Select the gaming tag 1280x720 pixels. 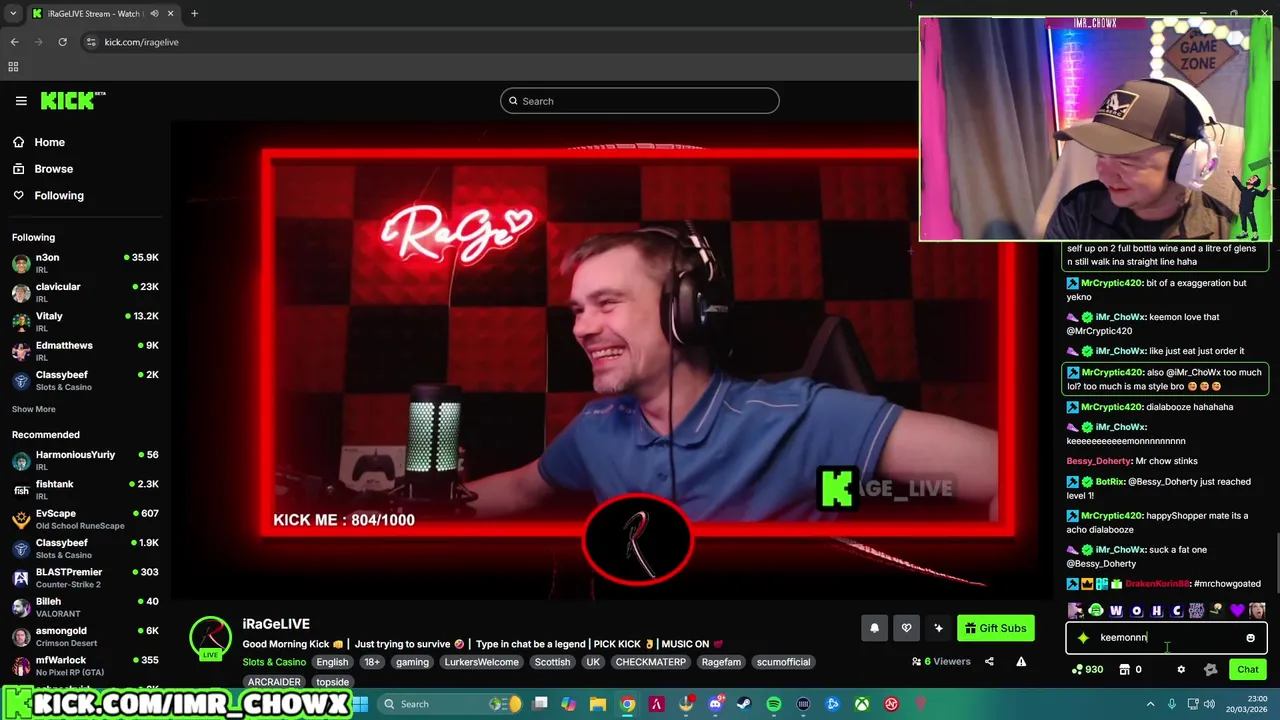coord(412,662)
